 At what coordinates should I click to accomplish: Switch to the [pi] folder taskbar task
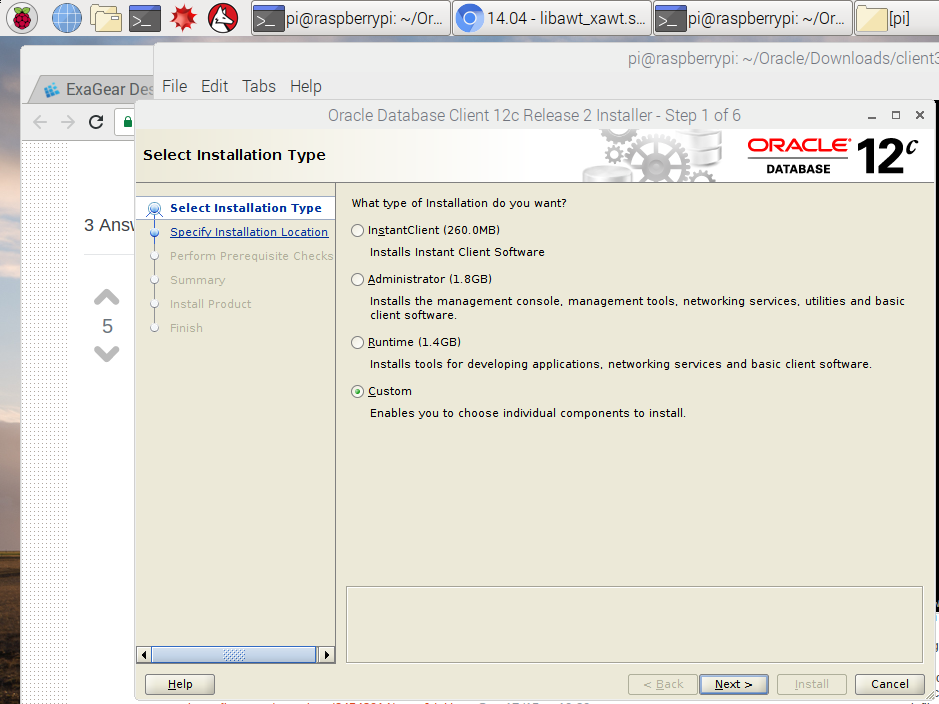click(x=896, y=19)
